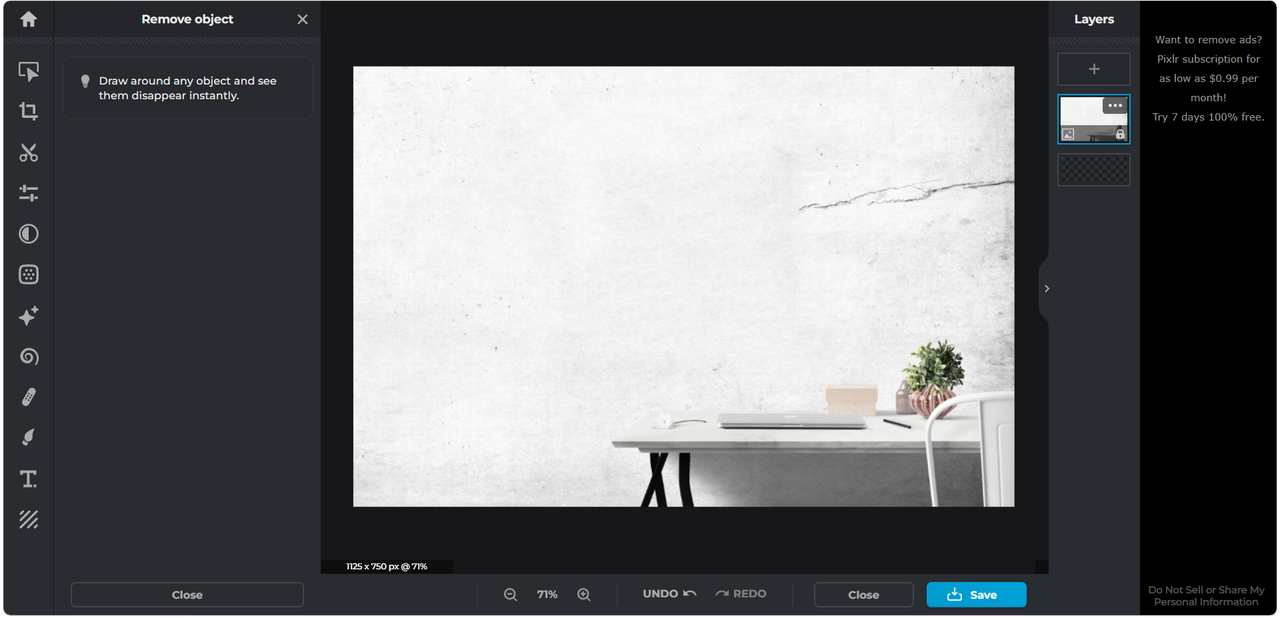
Task: Open the Filter half-circle tool
Action: (x=28, y=234)
